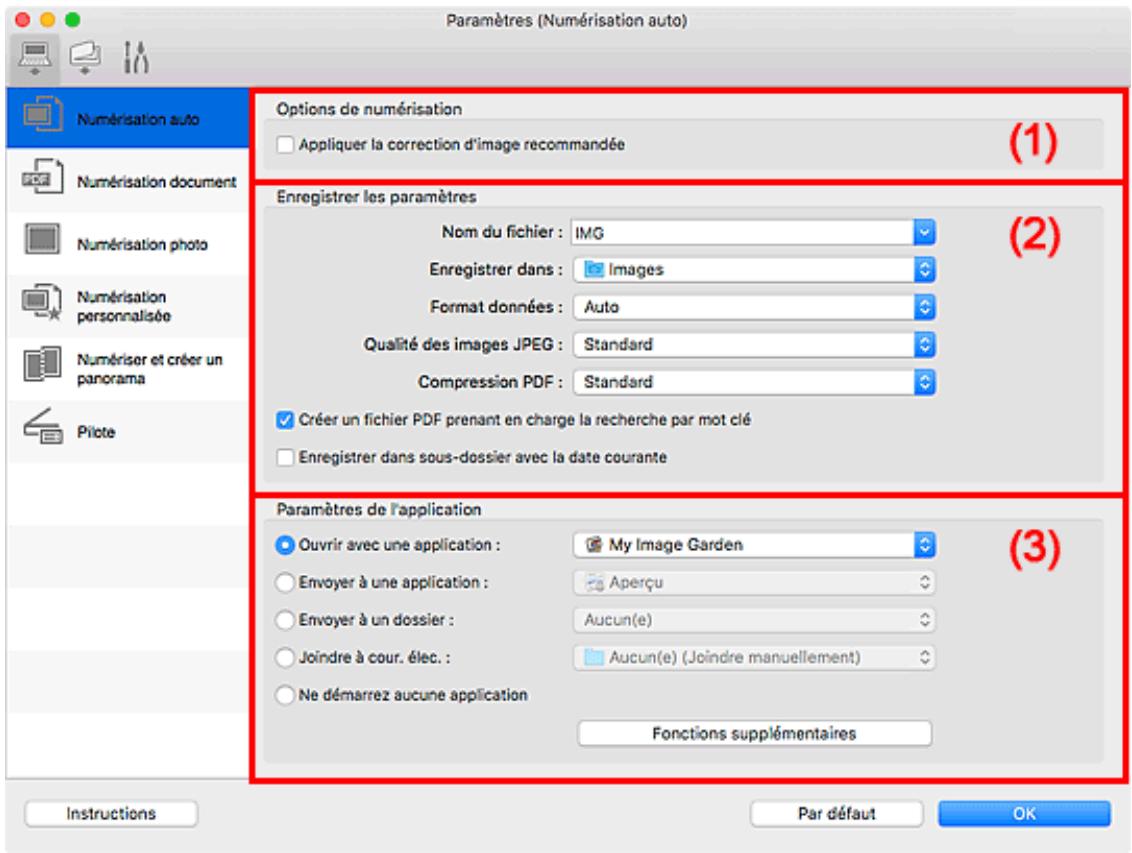The height and width of the screenshot is (853, 1132).
Task: Select Numérisation personnalisée in the sidebar
Action: click(128, 306)
